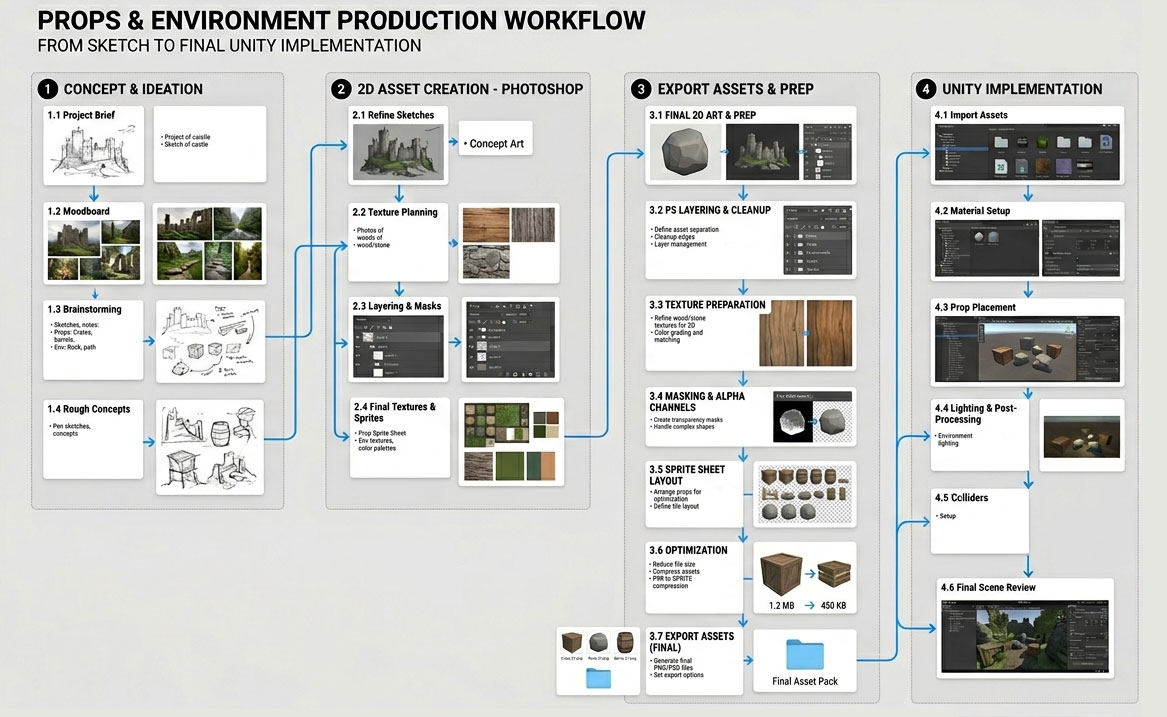Open the 2.1 Refine Sketches painted castle image
1167x717 pixels.
point(398,151)
